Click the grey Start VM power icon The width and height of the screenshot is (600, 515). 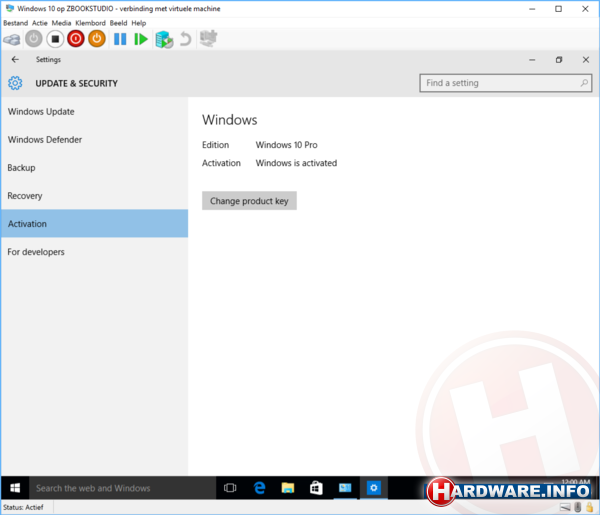34,39
